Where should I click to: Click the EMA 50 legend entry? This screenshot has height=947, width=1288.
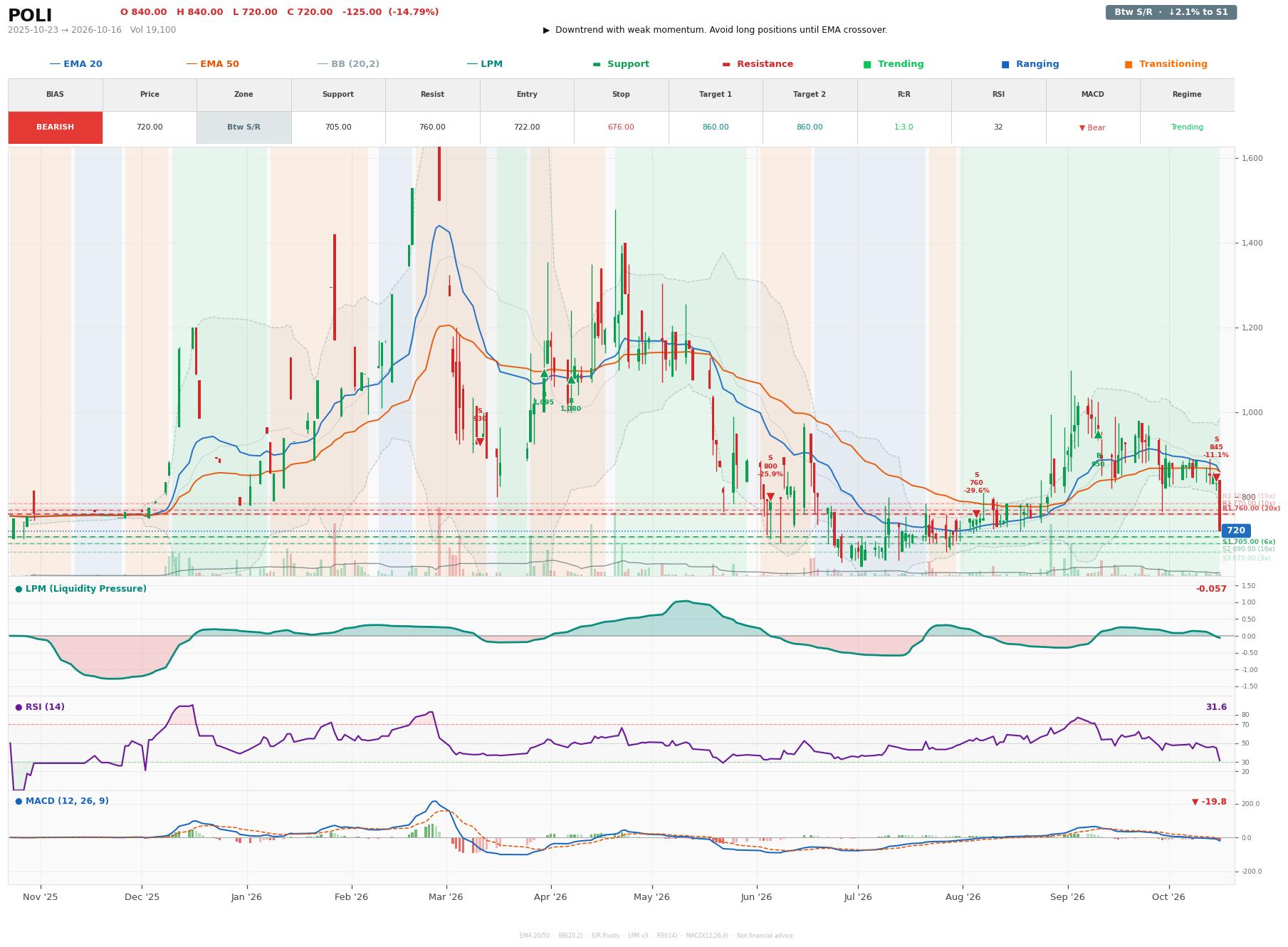(x=213, y=64)
